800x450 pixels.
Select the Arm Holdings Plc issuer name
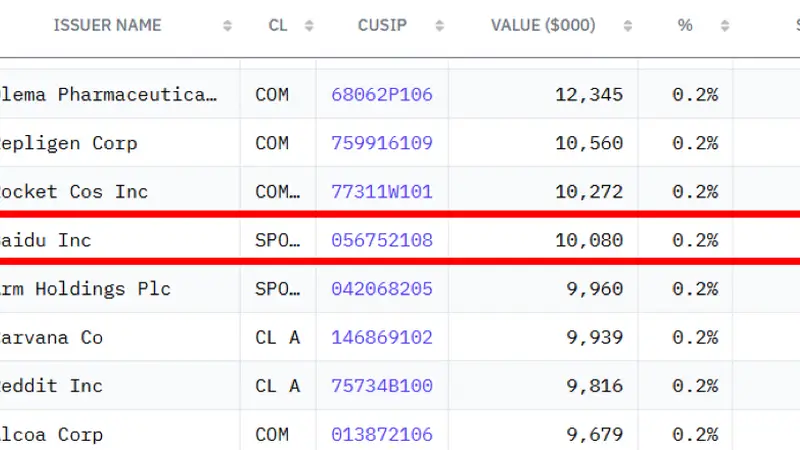click(x=85, y=289)
